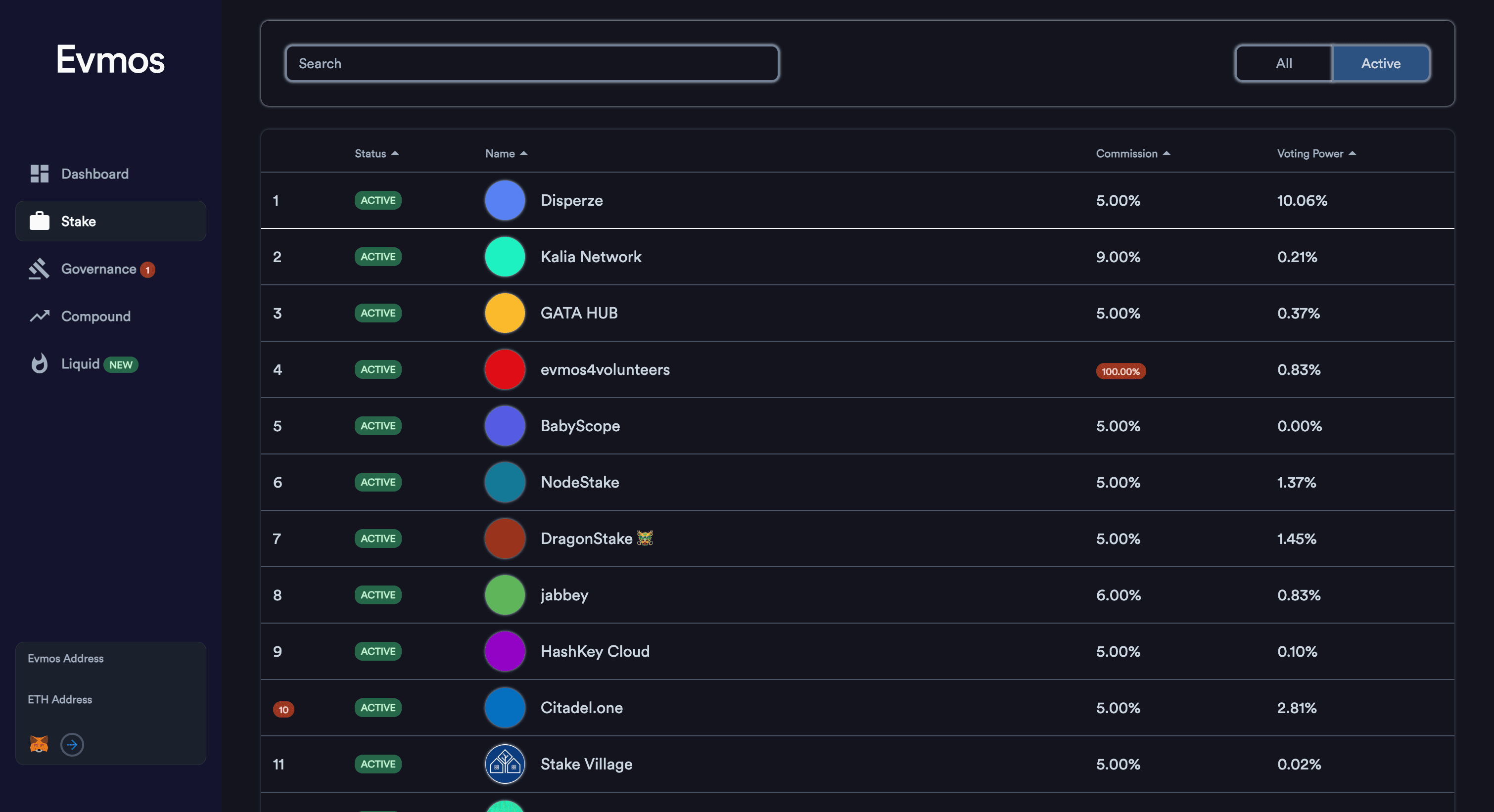Click the MetaMask fox icon

click(39, 744)
